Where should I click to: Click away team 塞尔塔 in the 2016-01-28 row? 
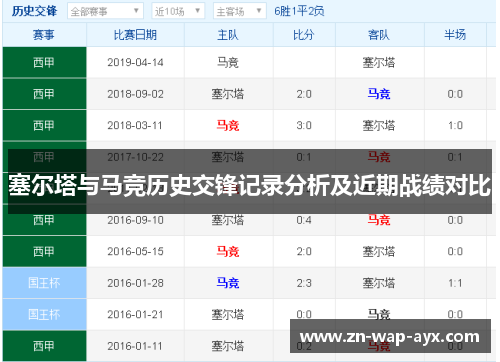[379, 283]
